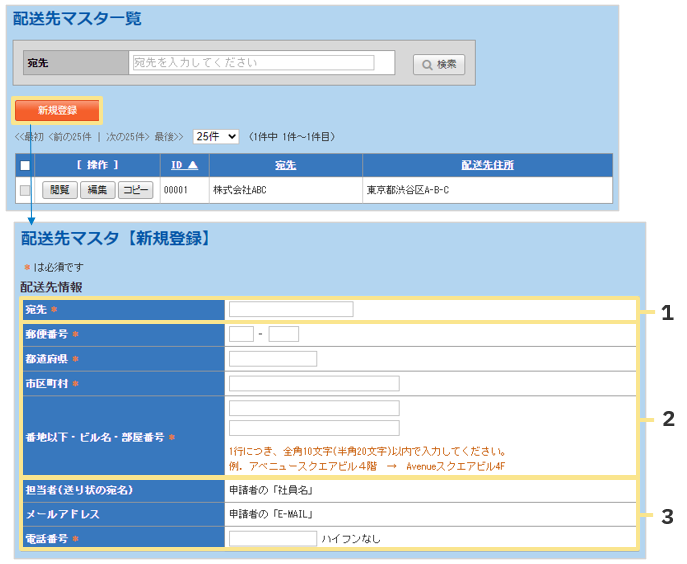
Task: Select the first 郵便番号 box
Action: coord(241,334)
